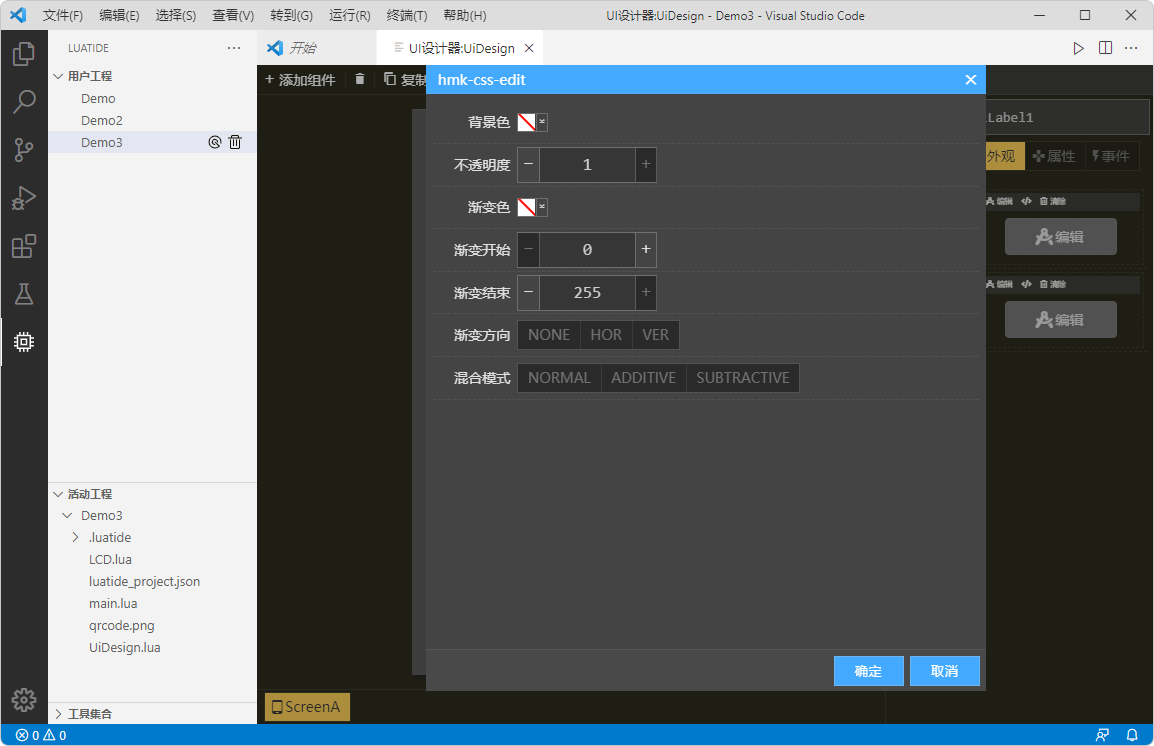Click the first small 清除 trash item in properties
Screen dimensions: 1154x746
point(1053,201)
